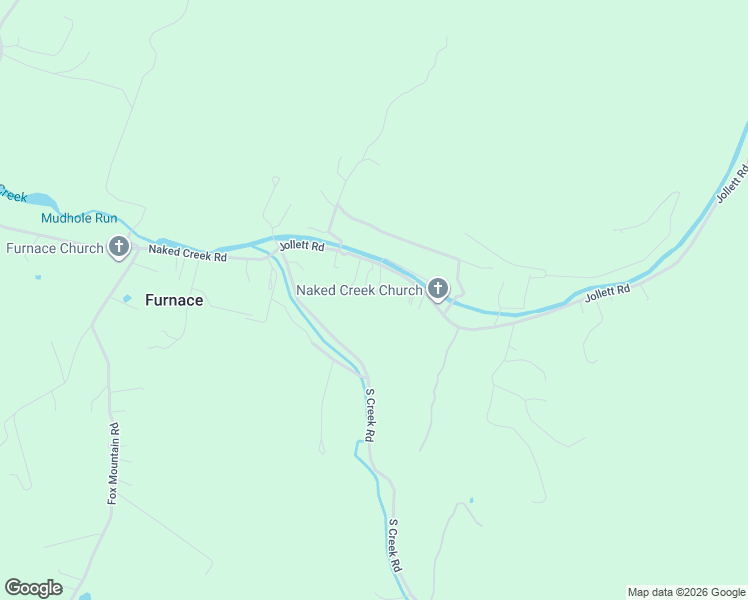Click the small pond beside Furnace label

click(127, 299)
